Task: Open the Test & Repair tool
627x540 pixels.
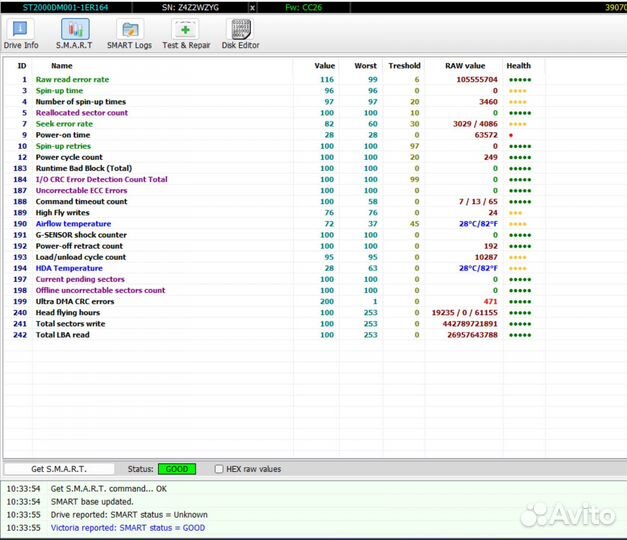Action: point(186,34)
